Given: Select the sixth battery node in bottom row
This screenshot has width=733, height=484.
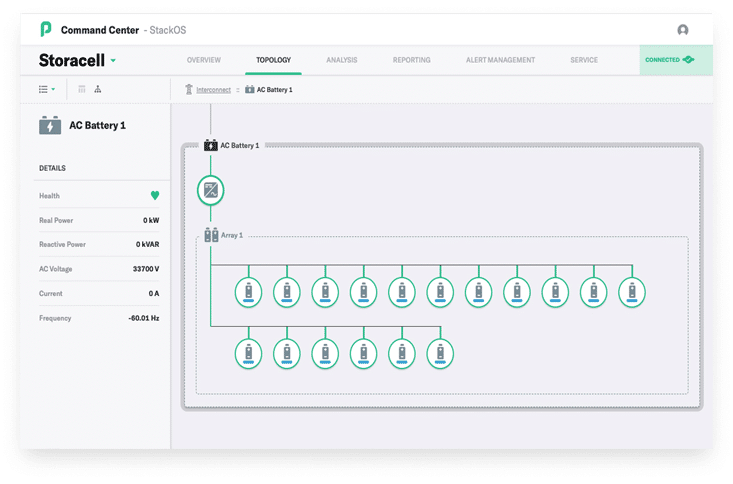Looking at the screenshot, I should pos(440,354).
